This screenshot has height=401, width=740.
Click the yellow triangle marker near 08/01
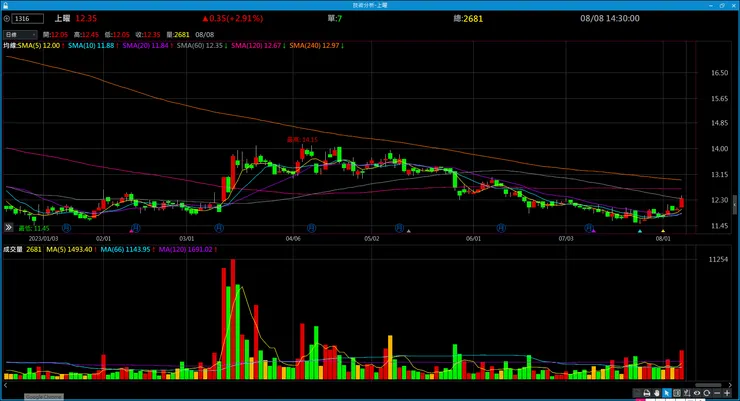coord(663,231)
